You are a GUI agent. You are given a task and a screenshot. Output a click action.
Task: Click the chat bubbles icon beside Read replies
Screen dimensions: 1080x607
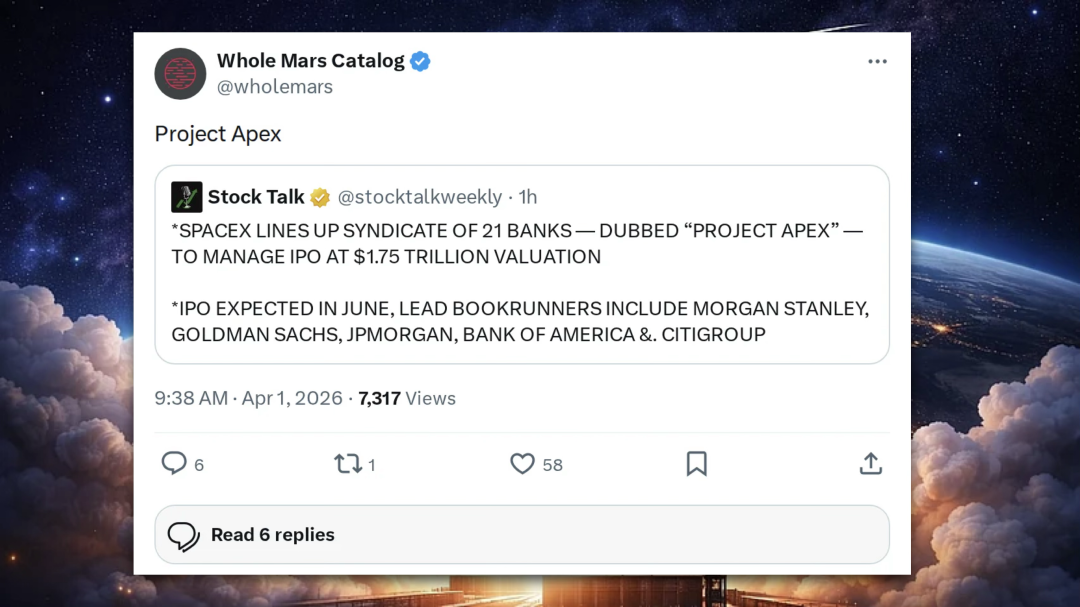point(183,536)
